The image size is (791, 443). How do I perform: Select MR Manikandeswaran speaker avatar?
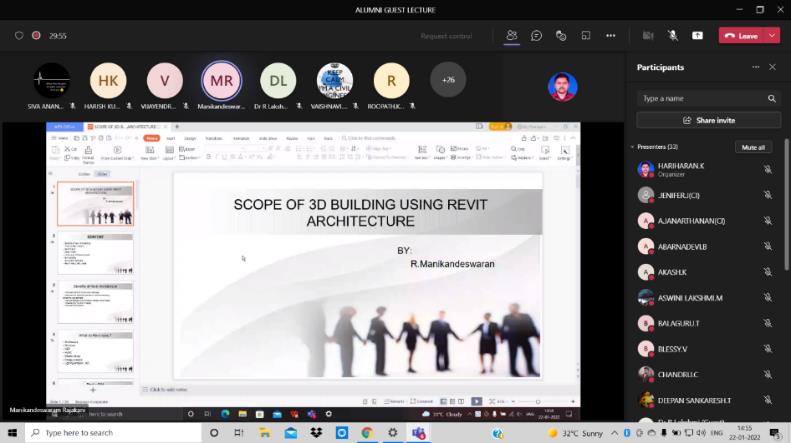(x=221, y=80)
